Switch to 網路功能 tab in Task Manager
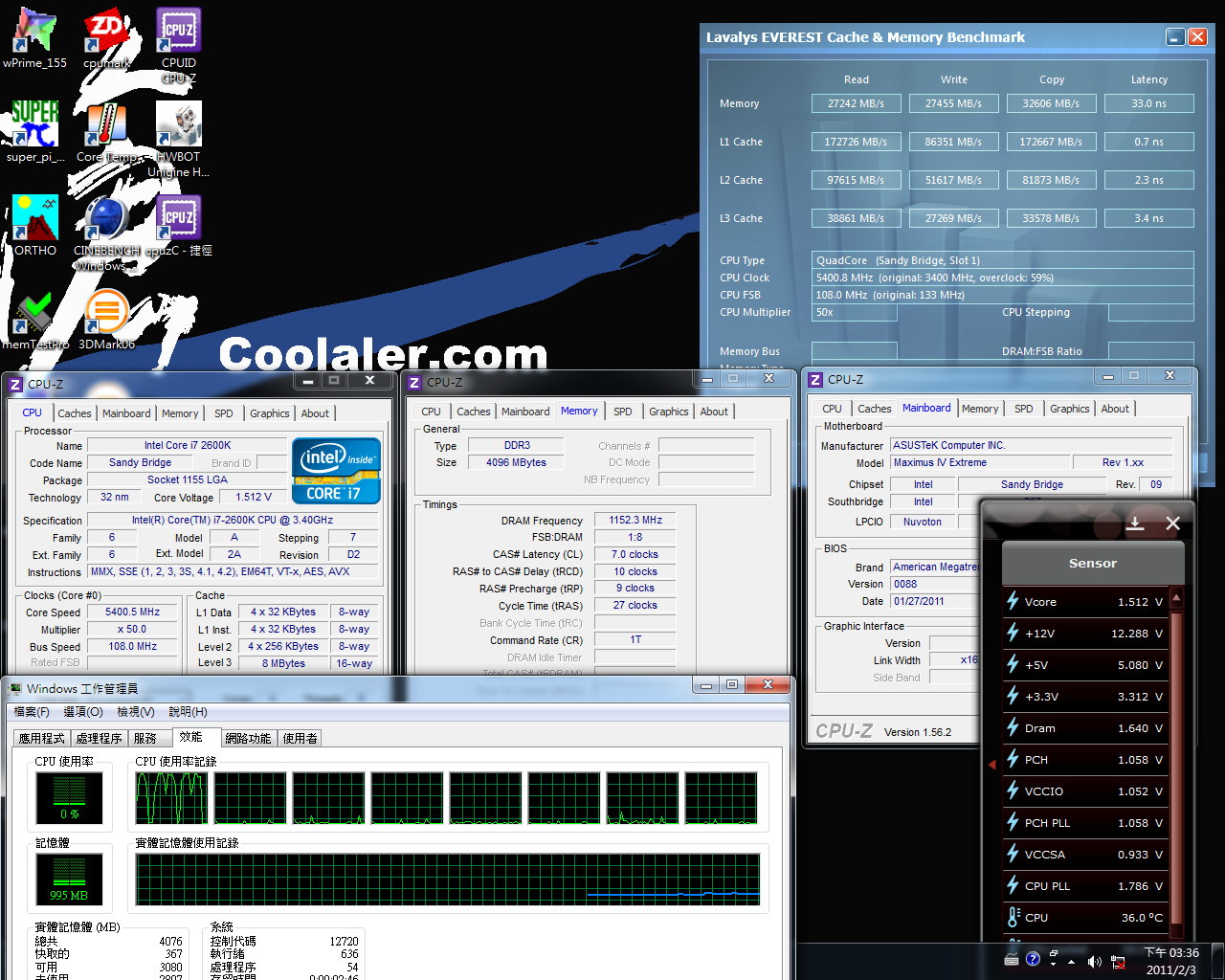This screenshot has height=980, width=1225. [x=249, y=739]
